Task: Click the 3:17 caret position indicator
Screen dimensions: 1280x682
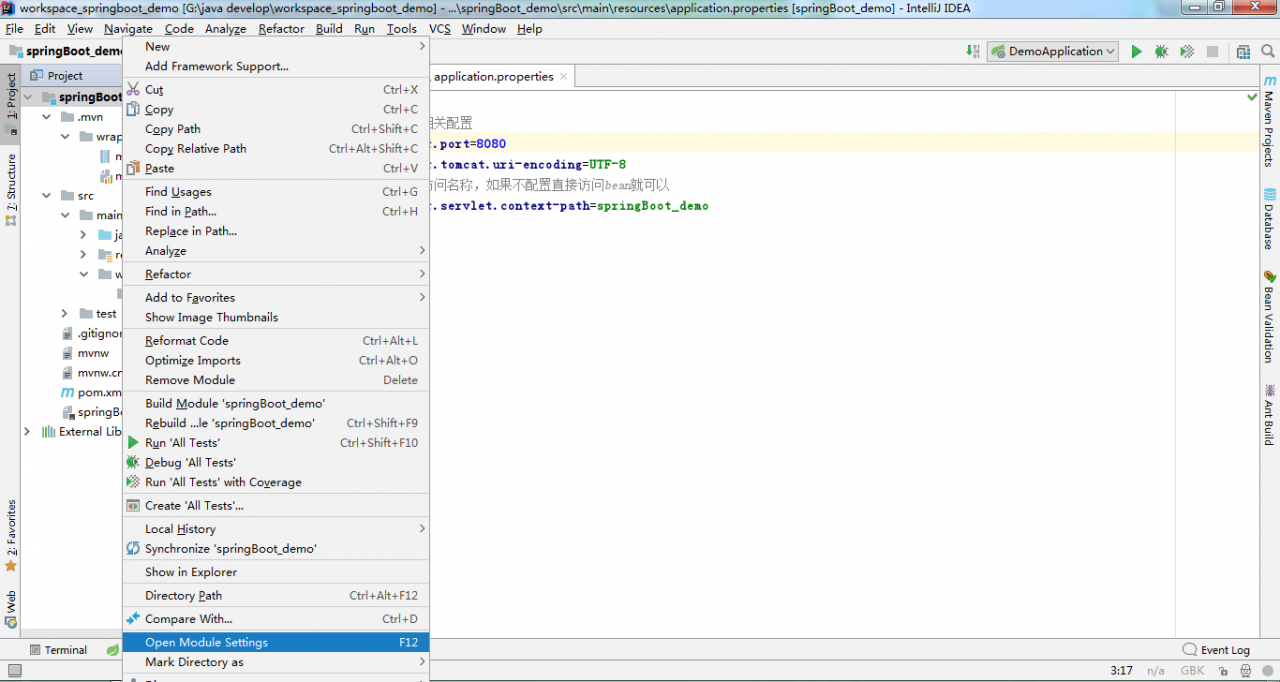Action: click(x=1121, y=671)
